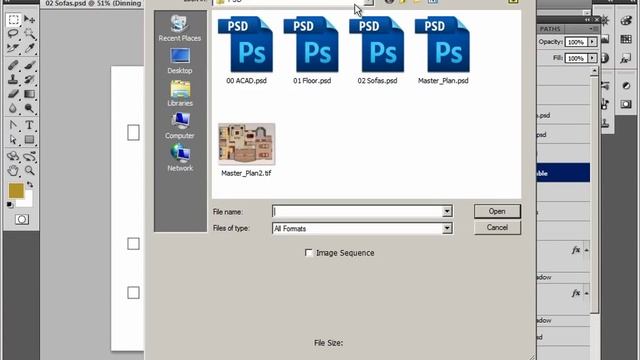640x360 pixels.
Task: Select the Clone Stamp tool
Action: pos(13,79)
